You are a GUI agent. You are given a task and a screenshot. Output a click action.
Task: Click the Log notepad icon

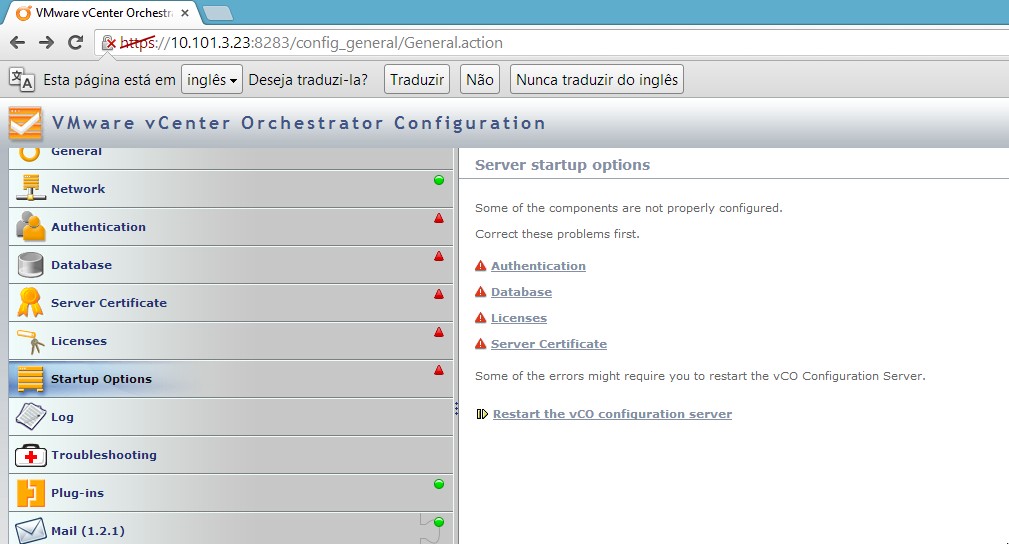click(x=31, y=417)
